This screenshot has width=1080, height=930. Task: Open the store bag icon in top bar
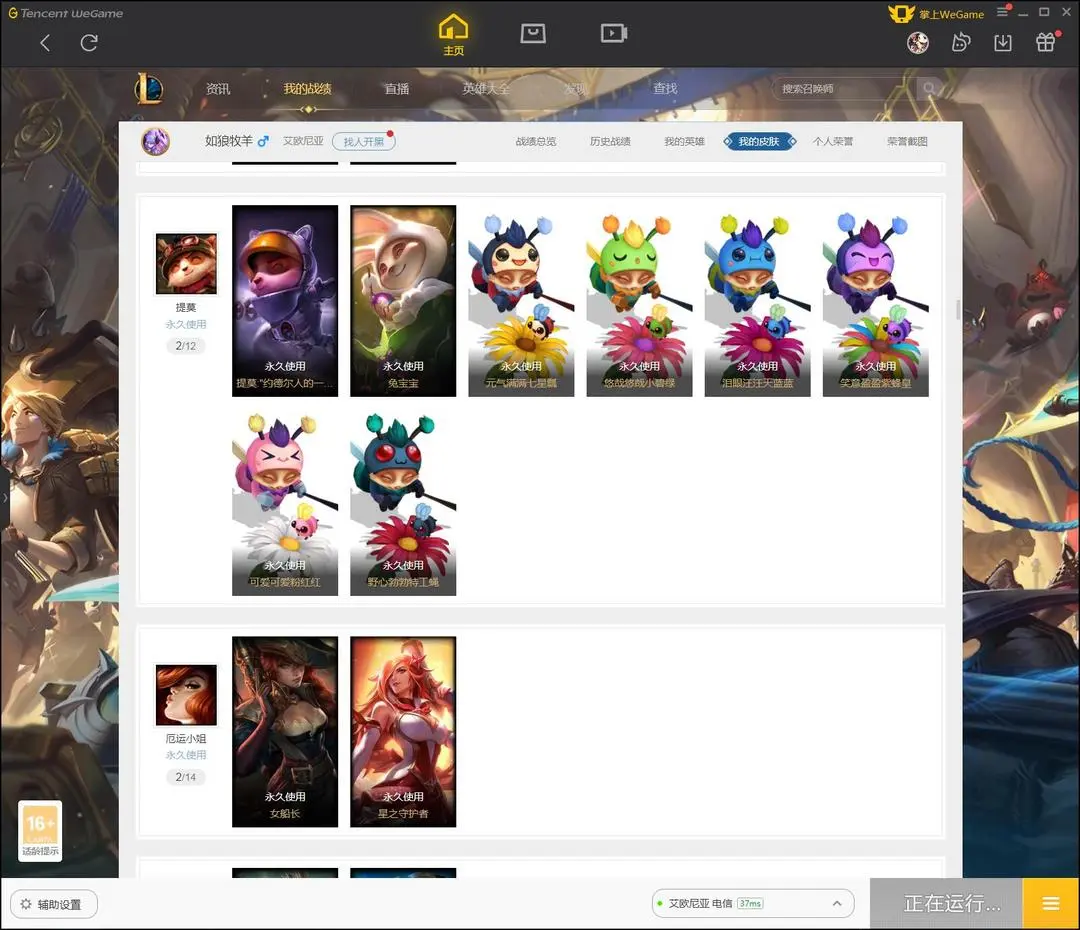coord(533,33)
